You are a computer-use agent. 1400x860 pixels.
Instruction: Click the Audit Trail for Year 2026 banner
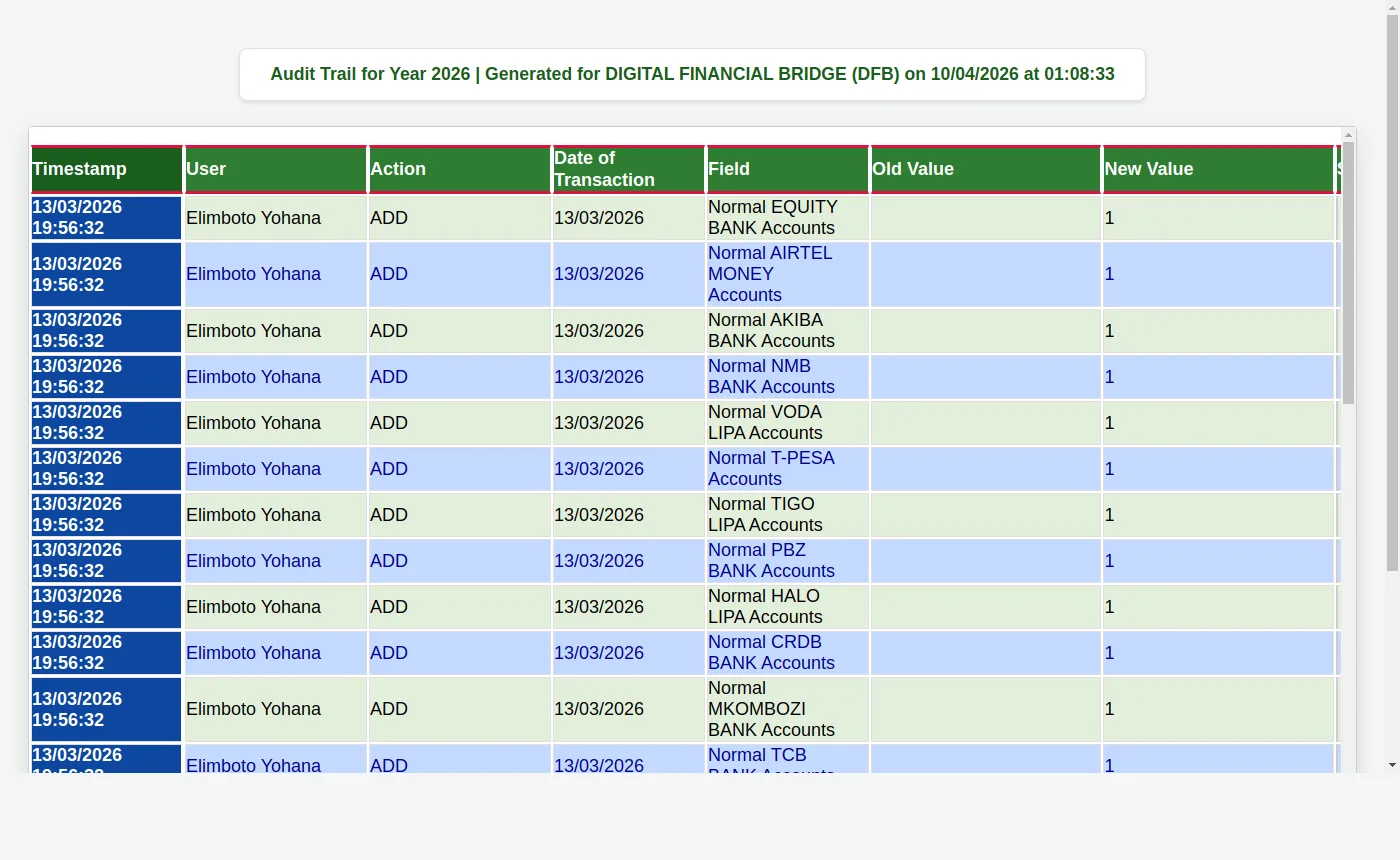click(x=692, y=74)
